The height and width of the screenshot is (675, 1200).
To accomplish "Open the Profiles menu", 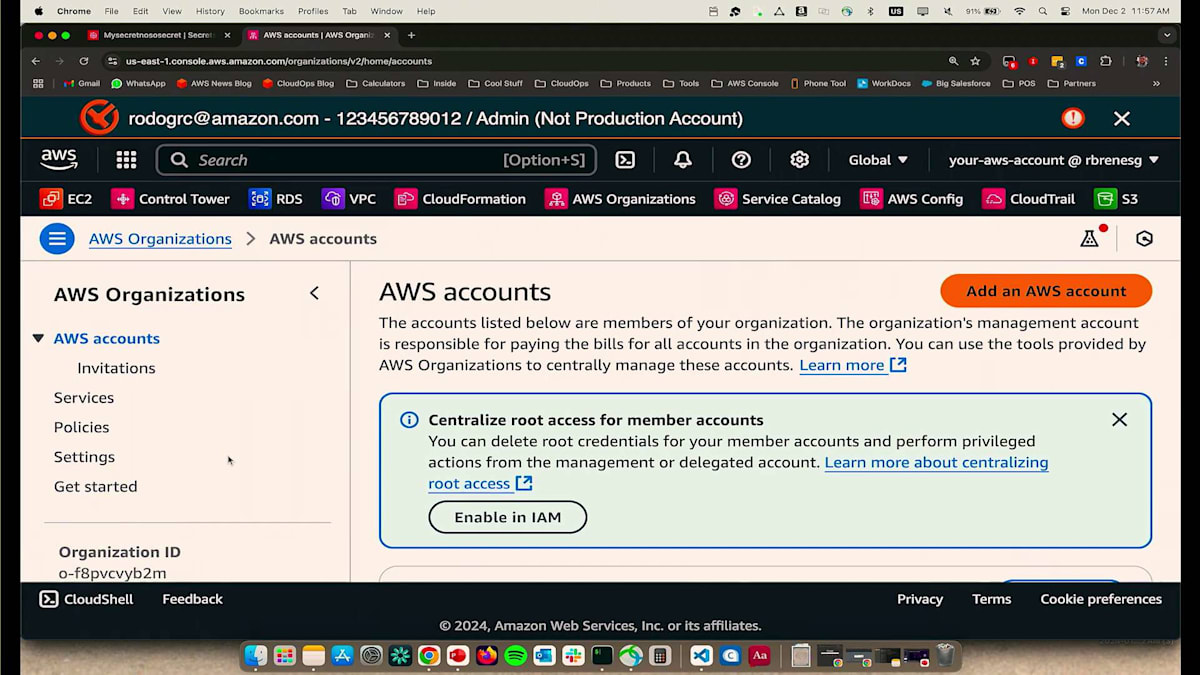I will [x=313, y=11].
